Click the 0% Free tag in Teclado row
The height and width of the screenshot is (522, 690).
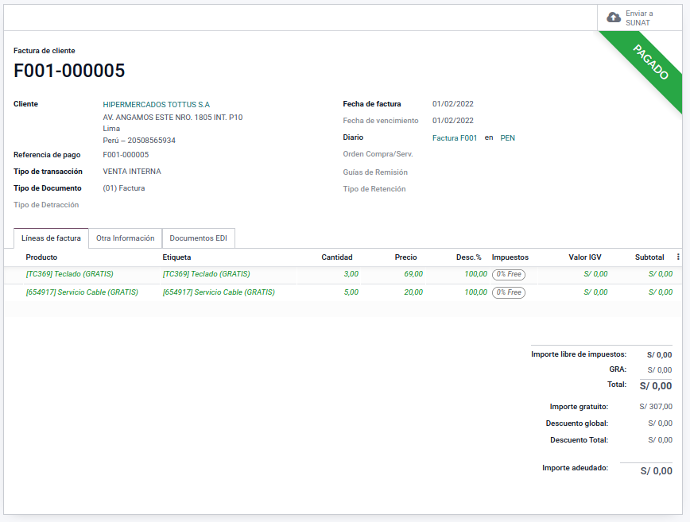(508, 274)
